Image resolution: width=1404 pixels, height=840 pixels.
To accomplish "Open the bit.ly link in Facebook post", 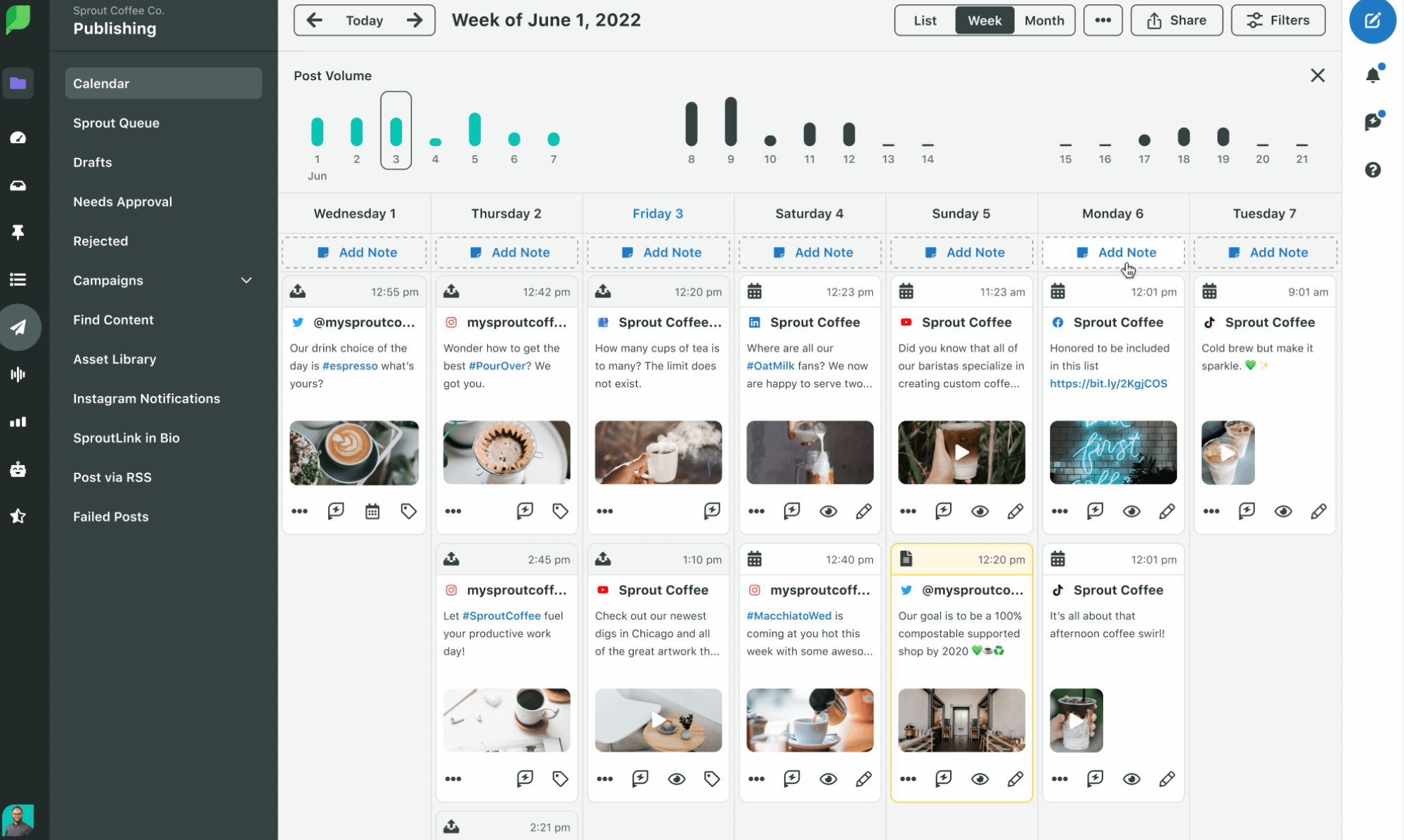I will click(x=1108, y=383).
